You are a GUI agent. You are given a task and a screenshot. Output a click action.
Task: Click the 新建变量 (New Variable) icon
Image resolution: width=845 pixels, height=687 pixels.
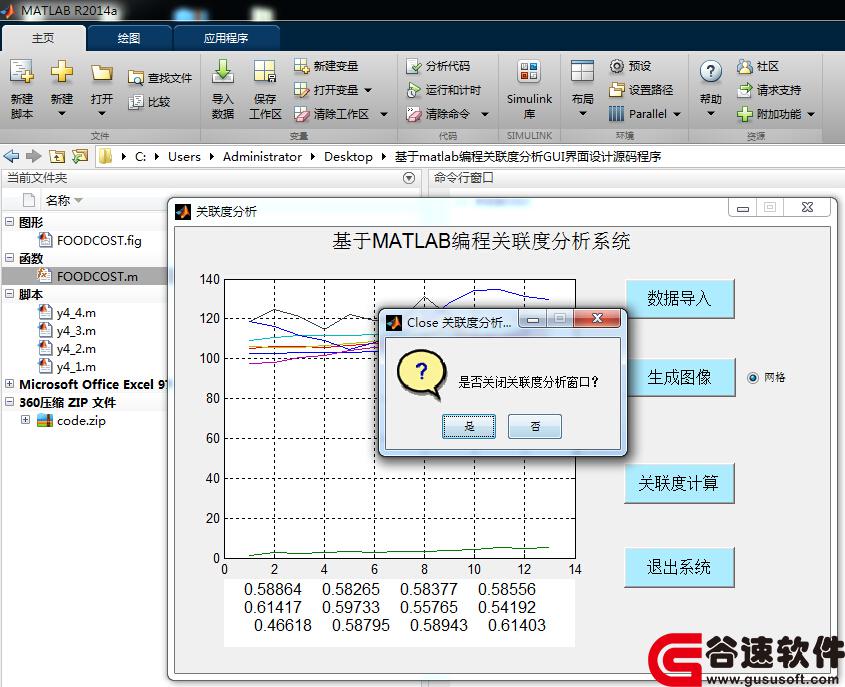click(x=301, y=66)
